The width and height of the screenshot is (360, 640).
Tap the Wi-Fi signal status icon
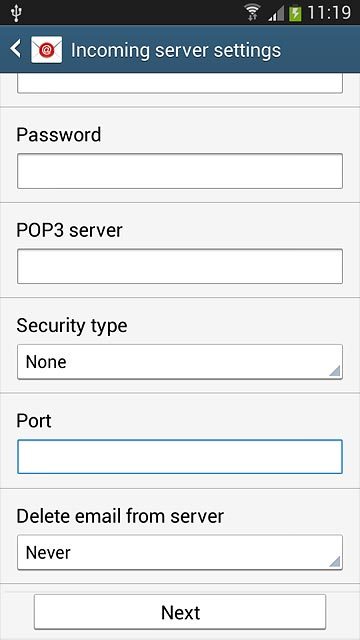(x=253, y=13)
